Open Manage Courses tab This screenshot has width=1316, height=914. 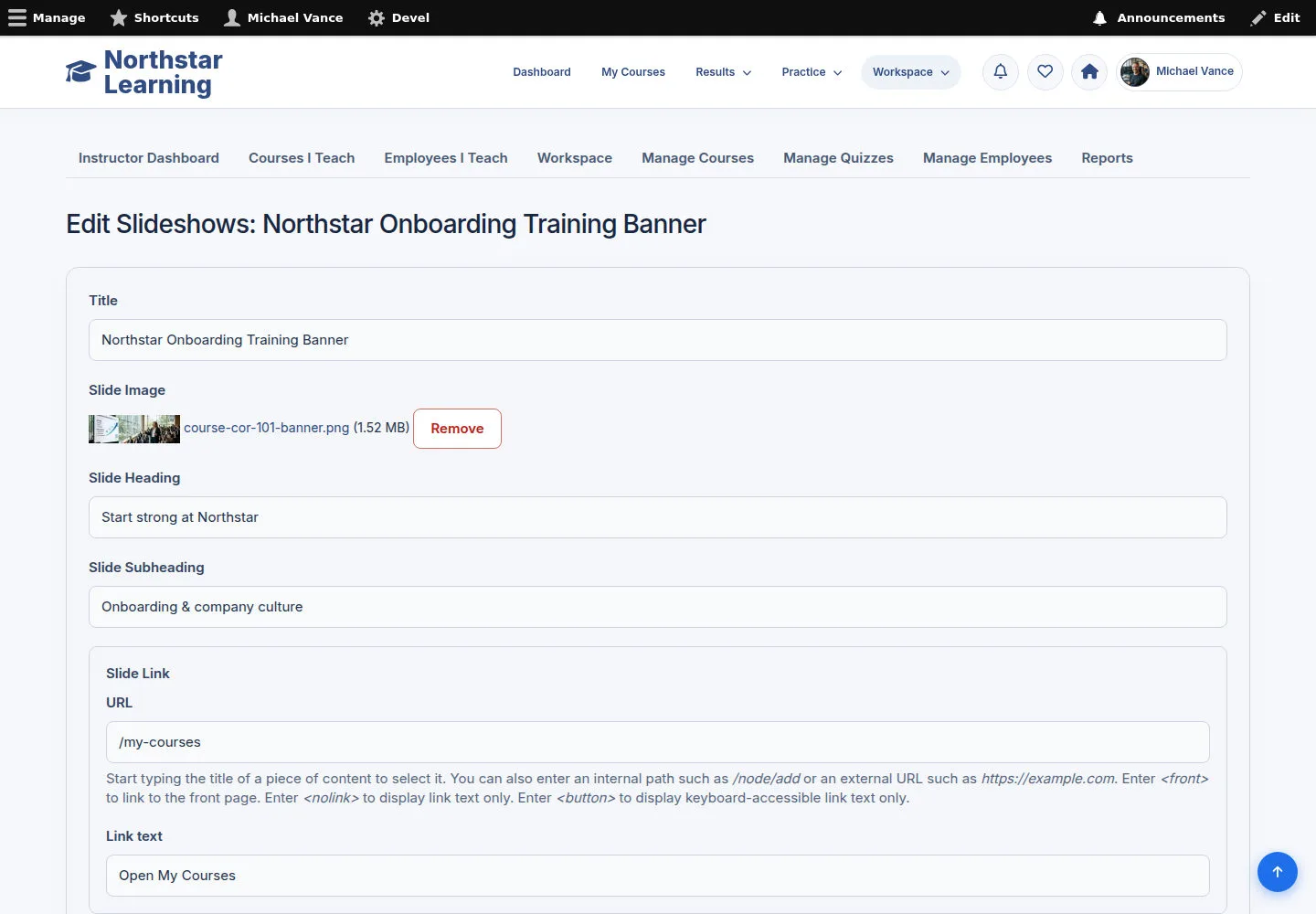[x=698, y=158]
